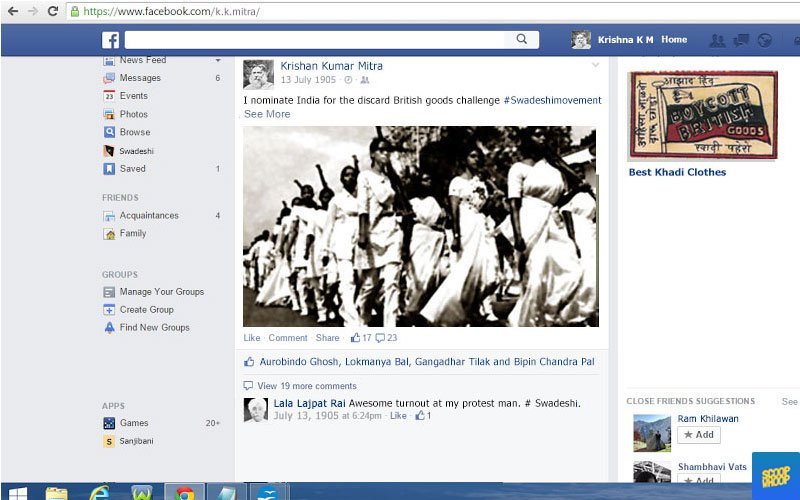The width and height of the screenshot is (800, 500).
Task: Click Krishan Kumar Mitra's post avatar
Action: 258,74
